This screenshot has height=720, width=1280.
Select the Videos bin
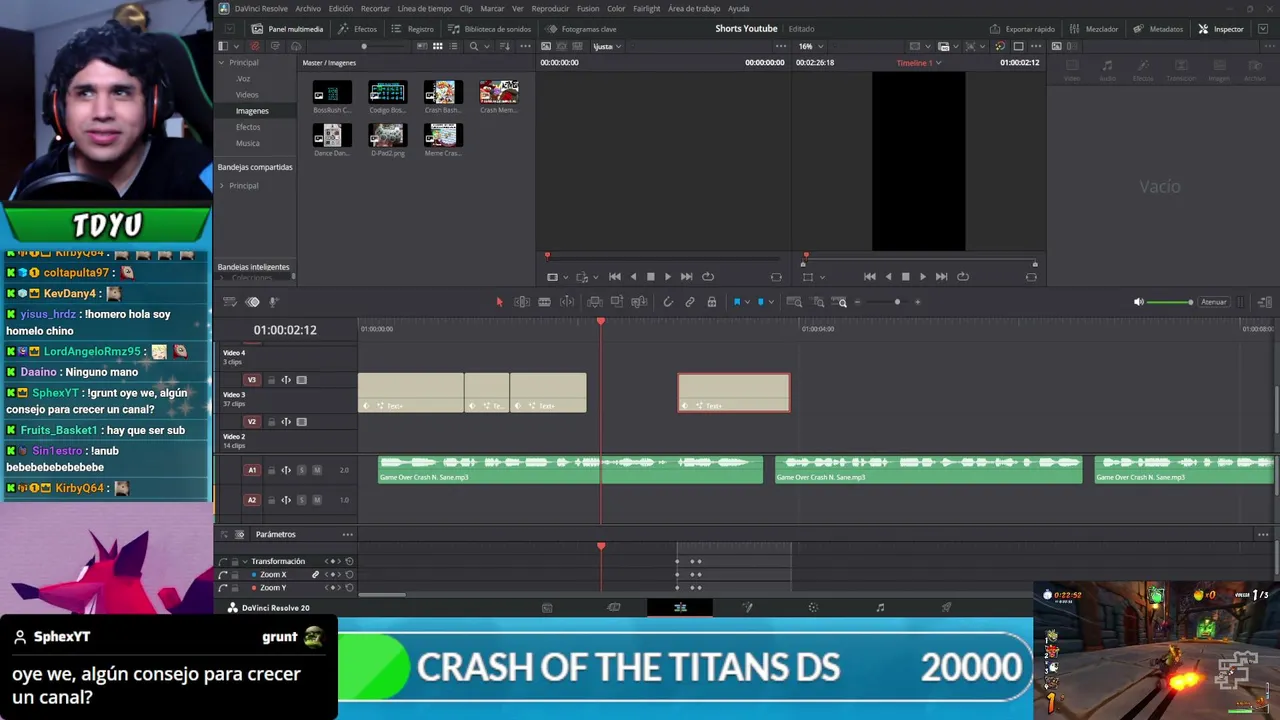[x=247, y=95]
